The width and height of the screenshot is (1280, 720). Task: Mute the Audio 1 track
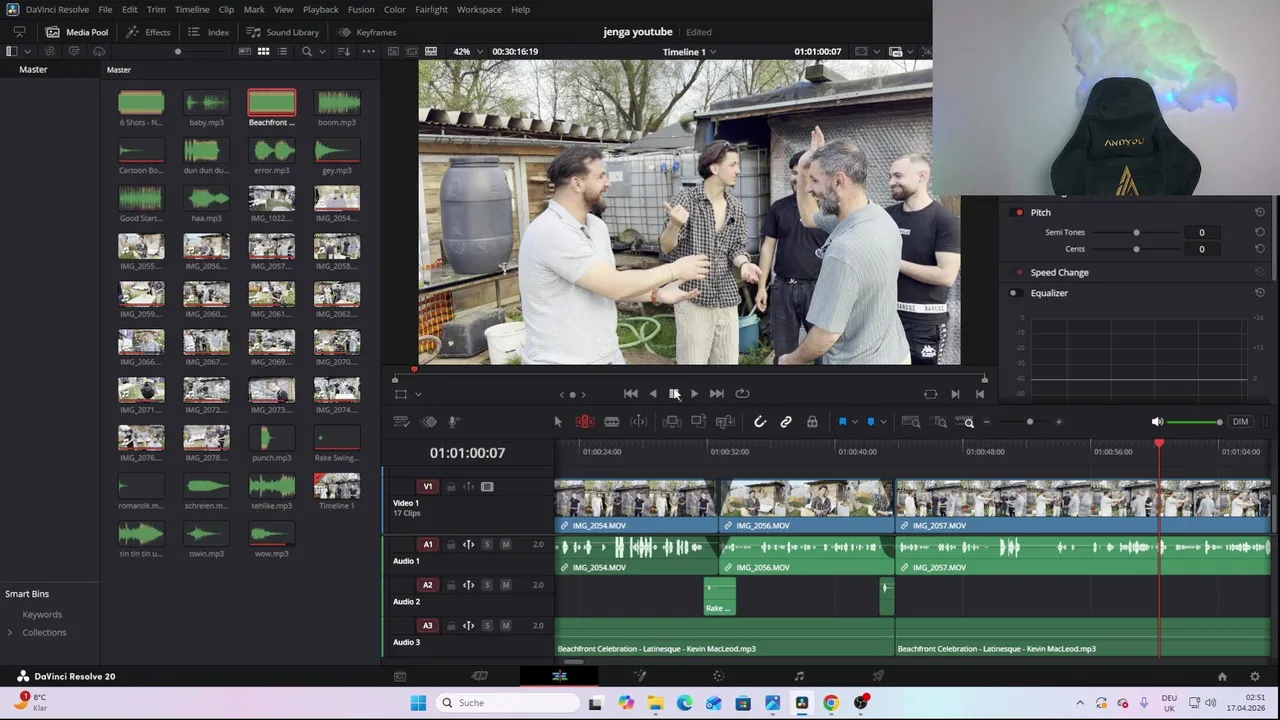click(x=505, y=545)
